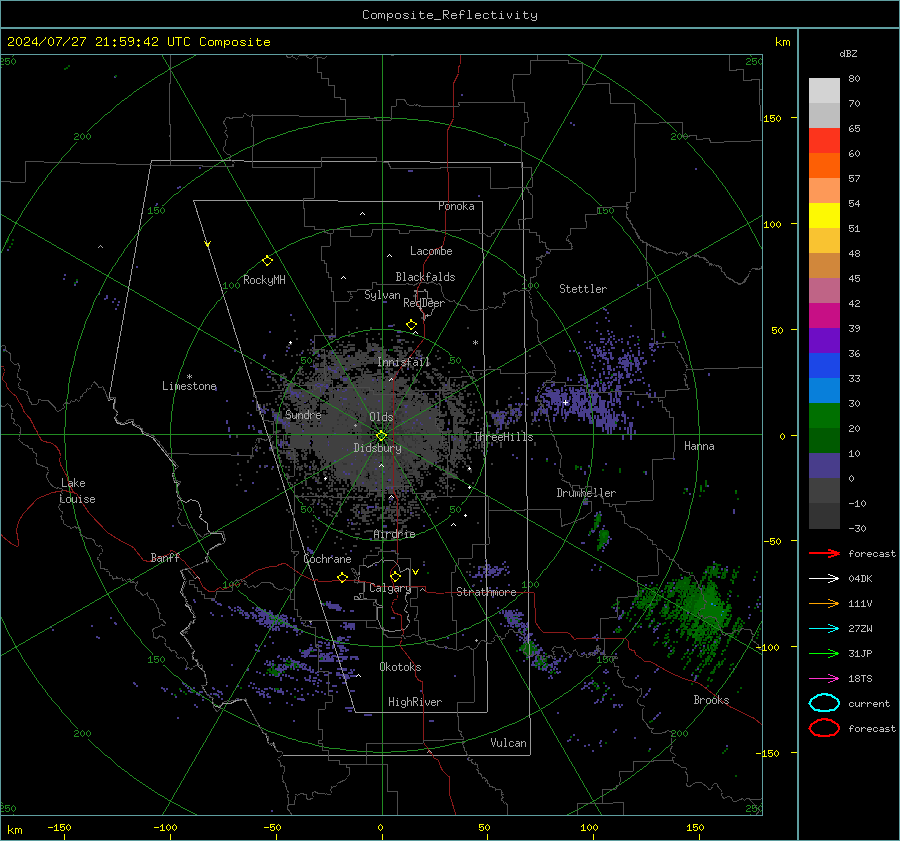Viewport: 900px width, 841px height.
Task: Click the purple echo cluster southwest of Stettler
Action: coord(583,402)
